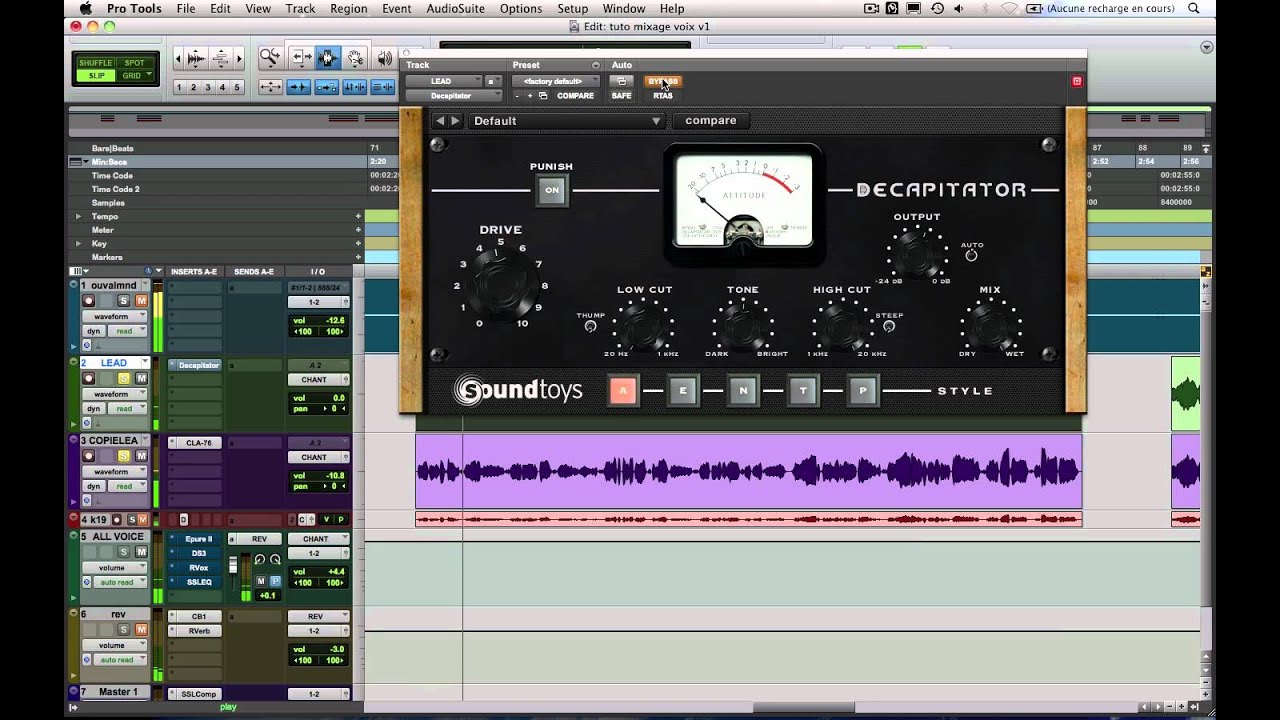Screen dimensions: 1280x720
Task: Open the Track menu
Action: tap(300, 8)
